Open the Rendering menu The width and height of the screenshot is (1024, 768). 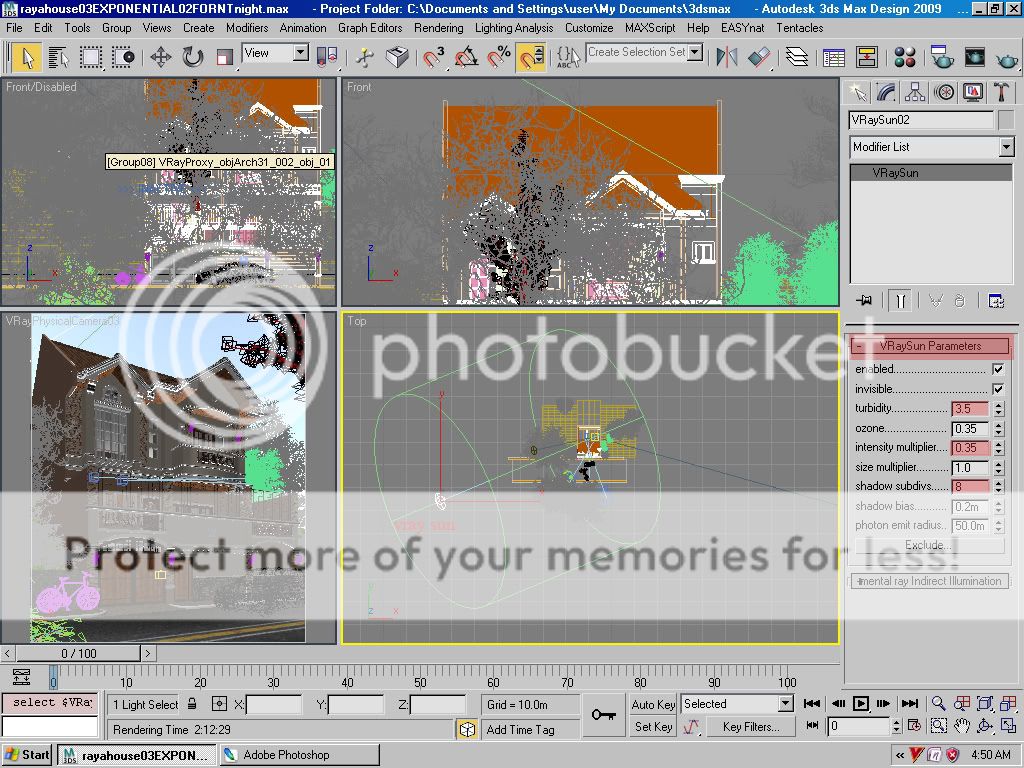[x=438, y=28]
